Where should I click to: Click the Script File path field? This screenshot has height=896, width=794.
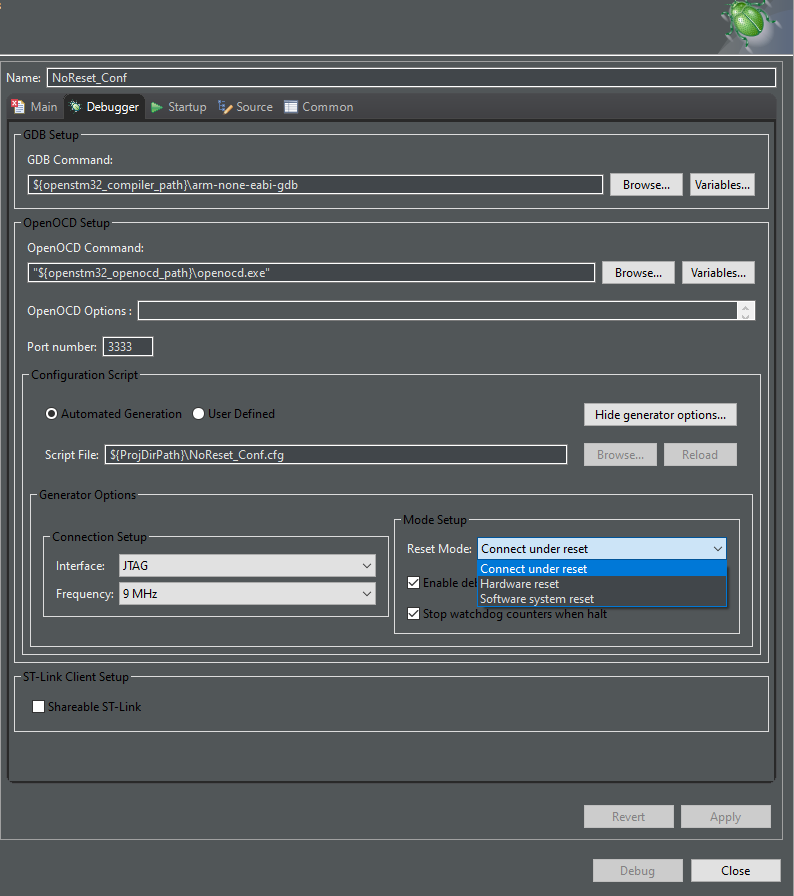pyautogui.click(x=336, y=455)
